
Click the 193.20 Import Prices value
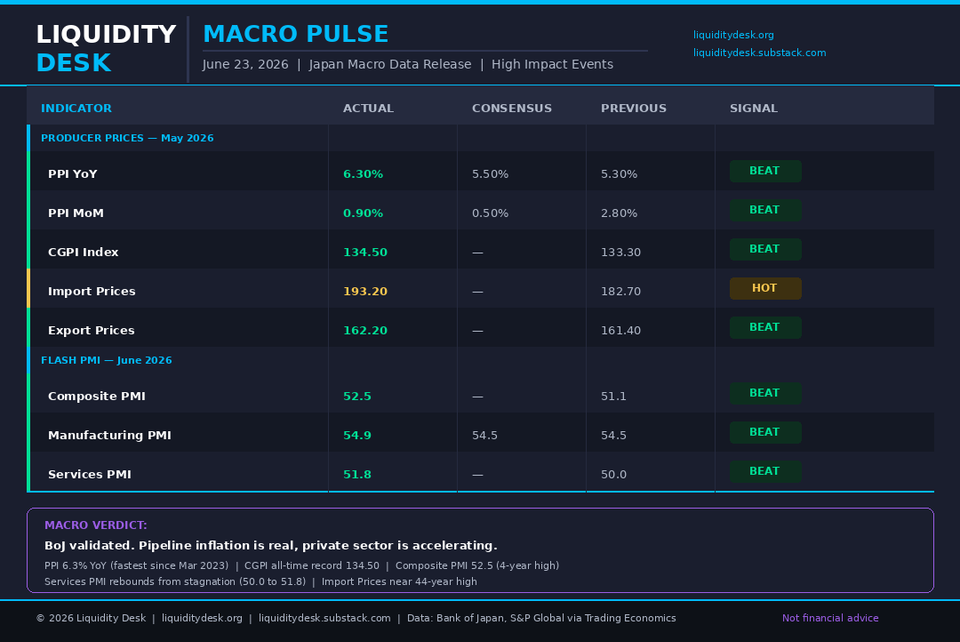point(365,291)
